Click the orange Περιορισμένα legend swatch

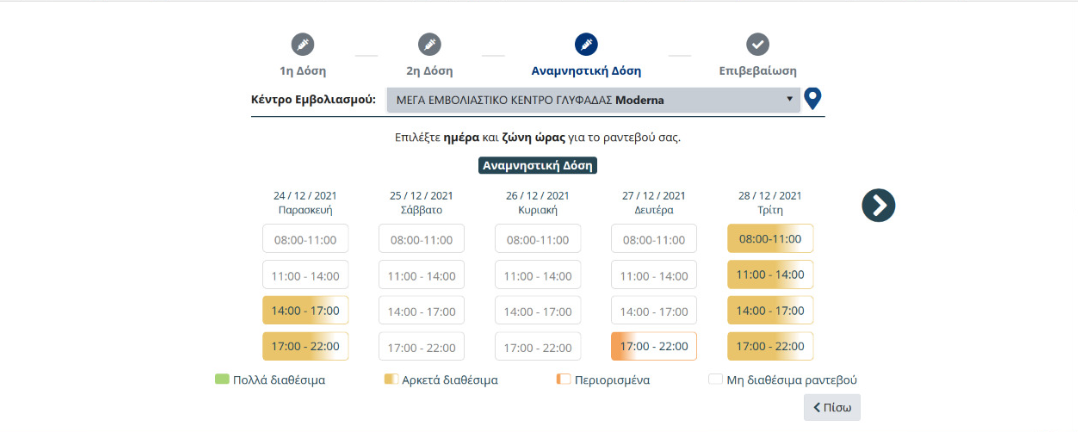pyautogui.click(x=564, y=380)
